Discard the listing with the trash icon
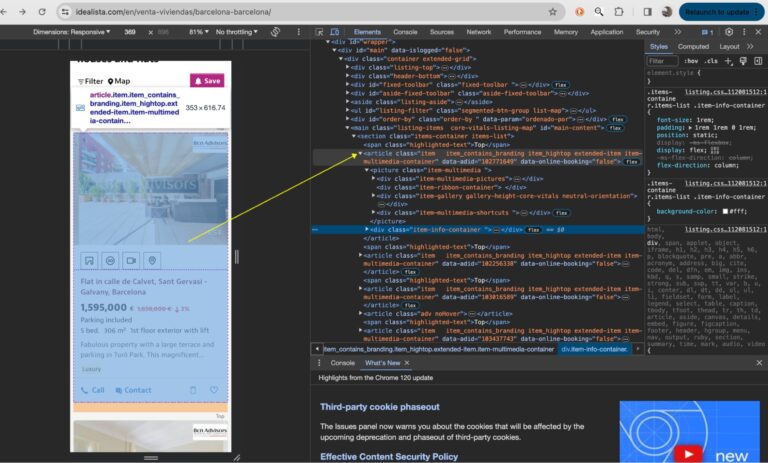 (193, 390)
